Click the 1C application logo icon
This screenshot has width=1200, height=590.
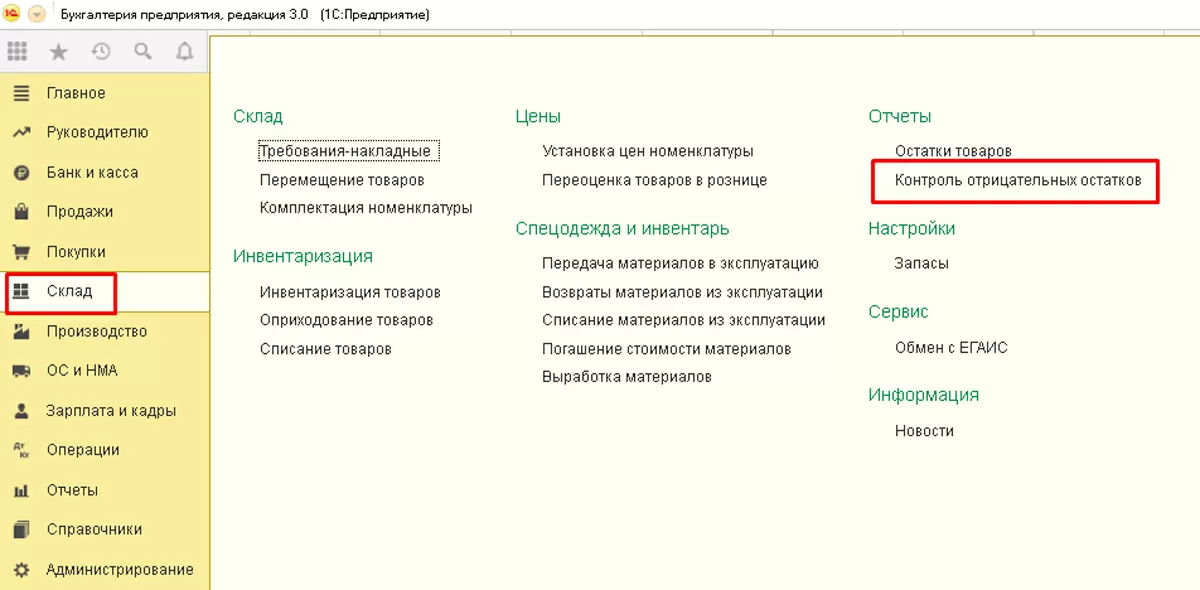(x=13, y=15)
